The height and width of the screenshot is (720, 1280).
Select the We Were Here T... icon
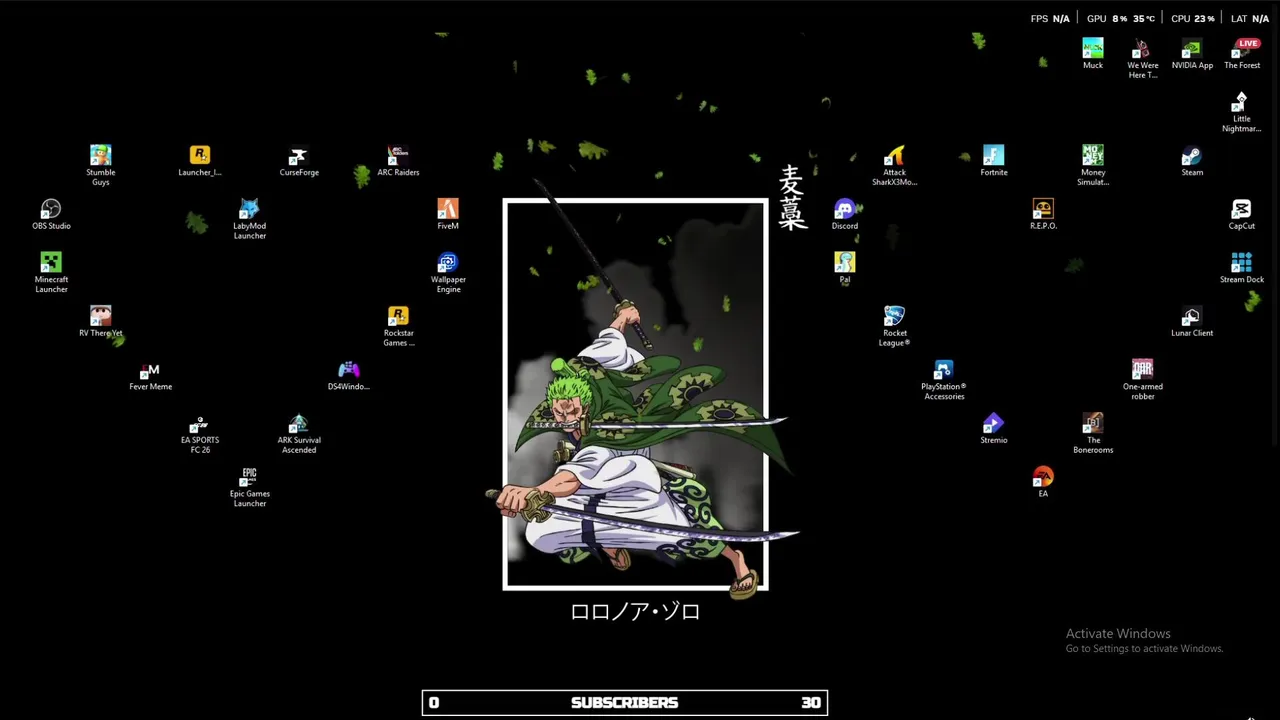pos(1142,58)
